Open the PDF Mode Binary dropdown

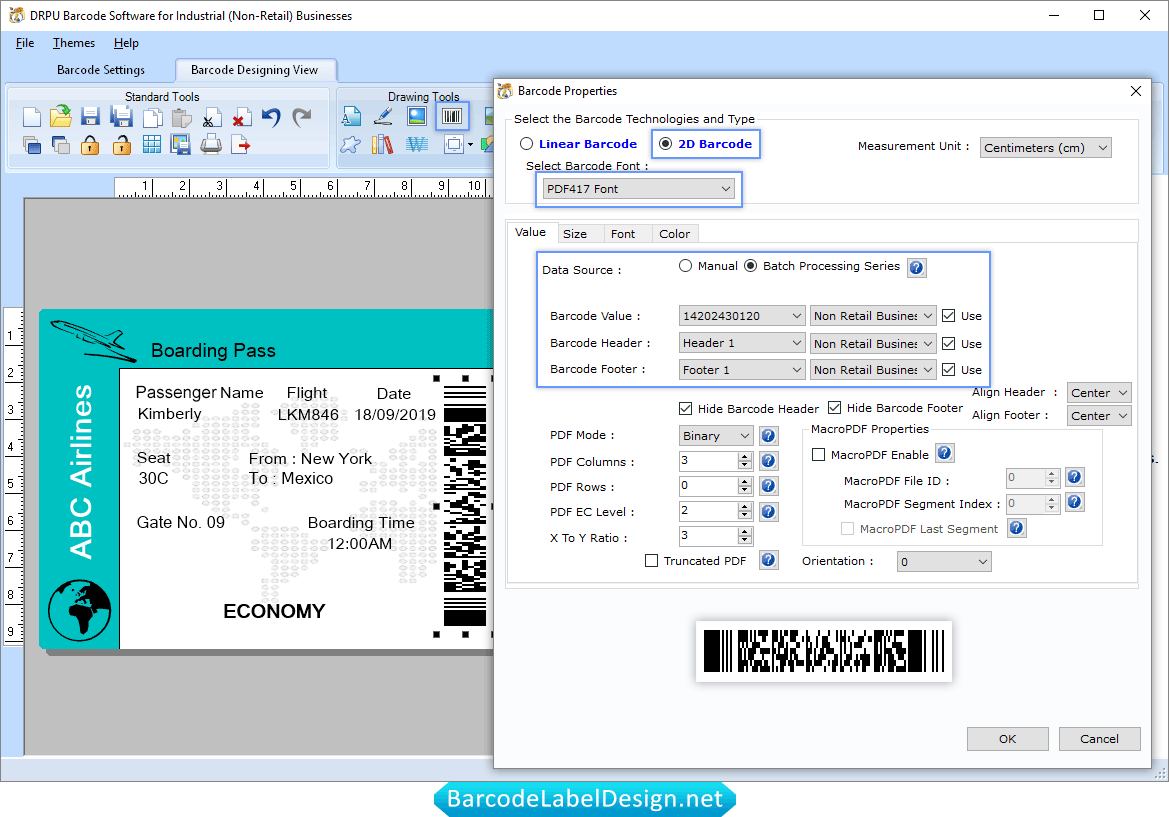tap(716, 435)
